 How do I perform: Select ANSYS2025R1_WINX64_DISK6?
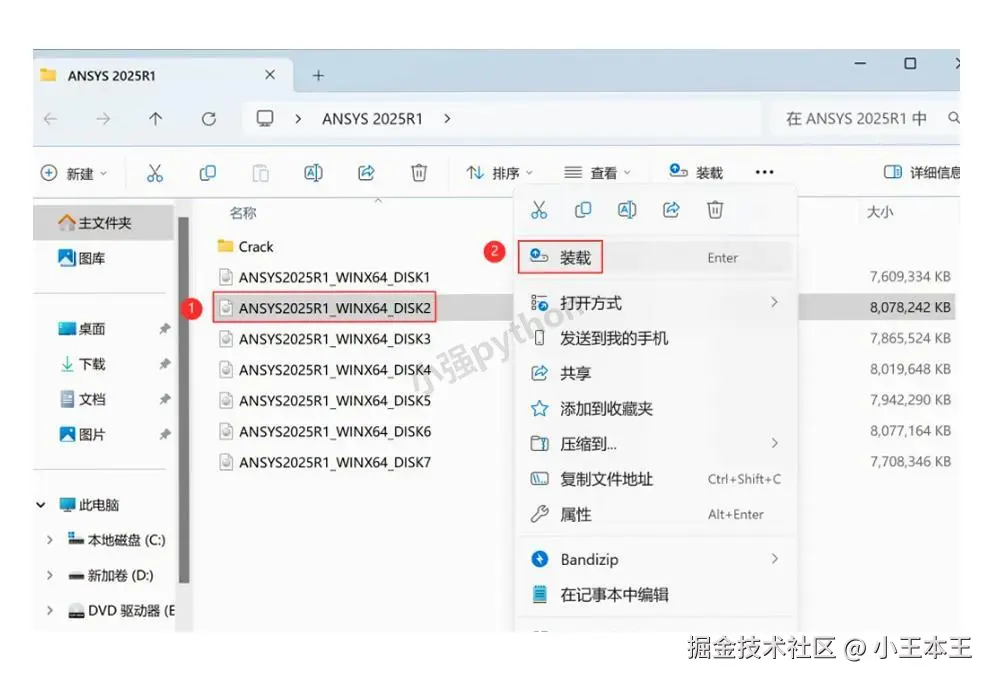pos(325,432)
